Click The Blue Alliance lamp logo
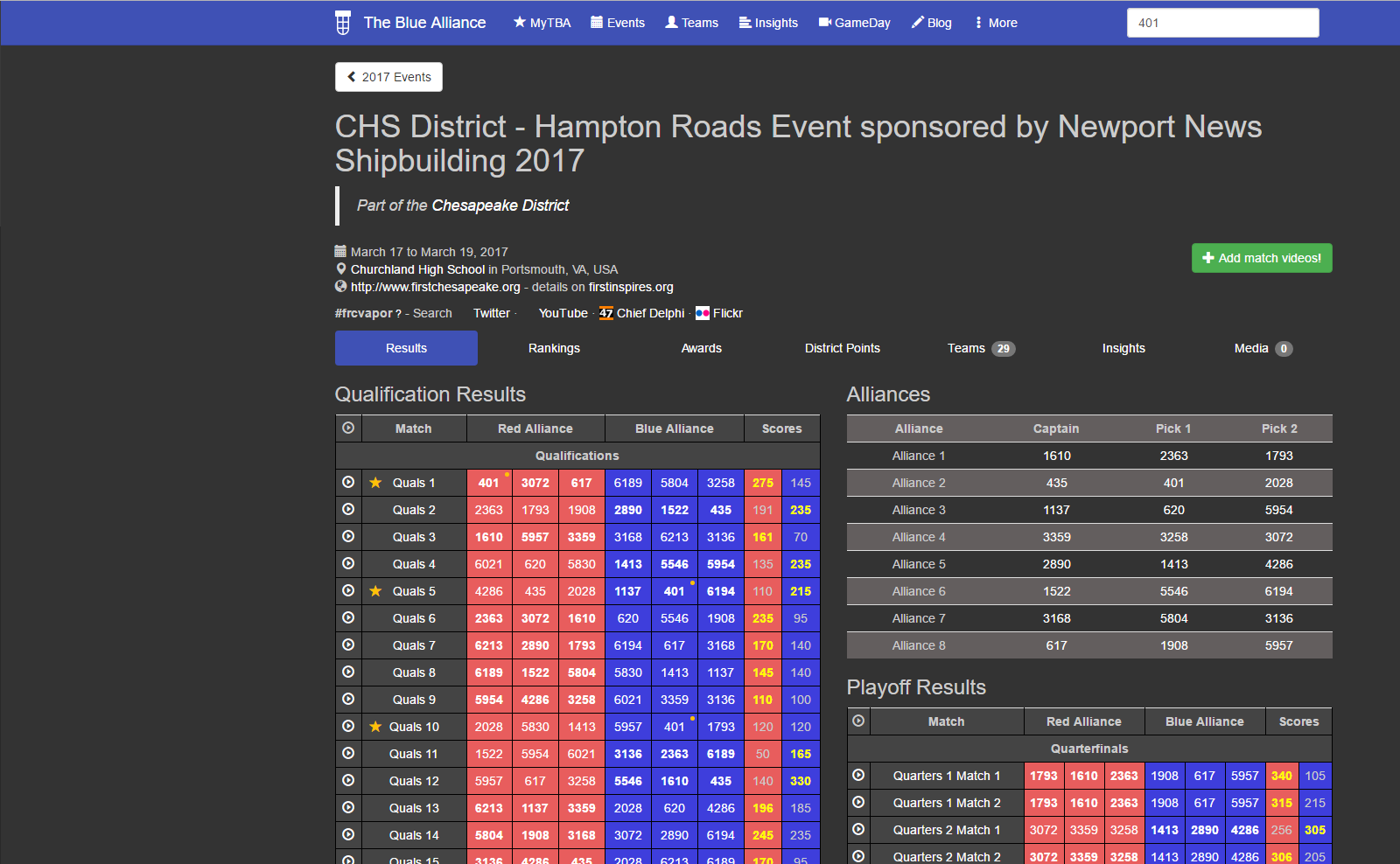 [343, 23]
